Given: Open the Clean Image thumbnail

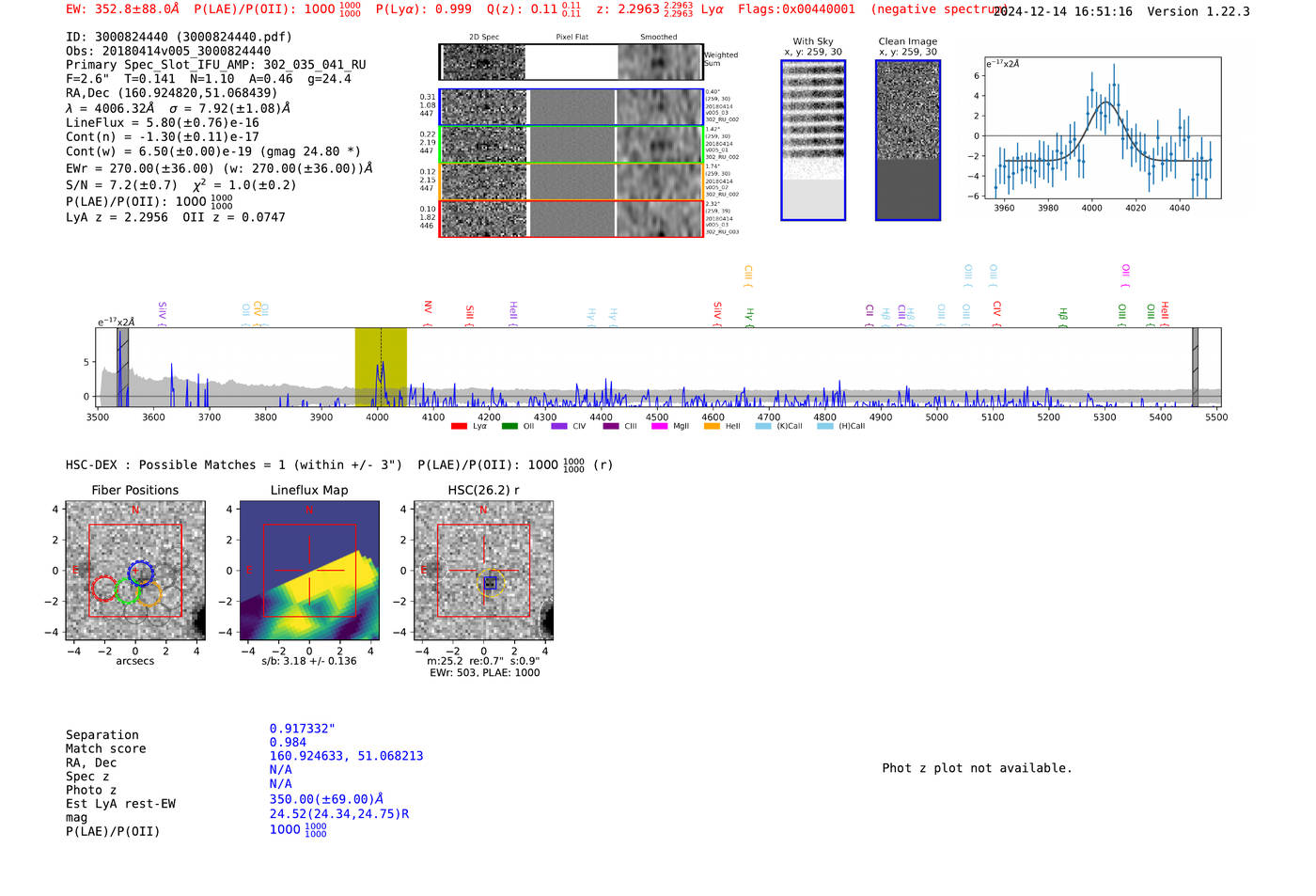Looking at the screenshot, I should click(908, 140).
